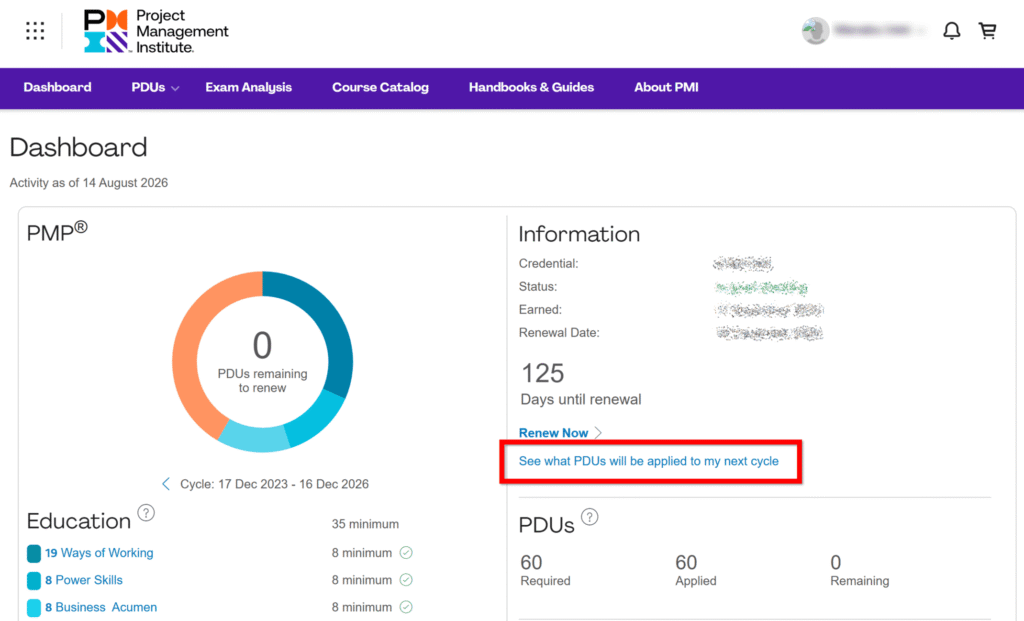
Task: Click the help icon beside PDUs heading
Action: [589, 517]
